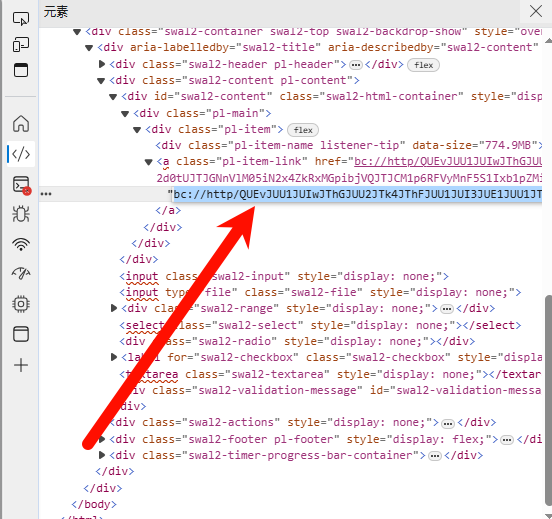Expand the swal2-header pl-header div

(102, 64)
